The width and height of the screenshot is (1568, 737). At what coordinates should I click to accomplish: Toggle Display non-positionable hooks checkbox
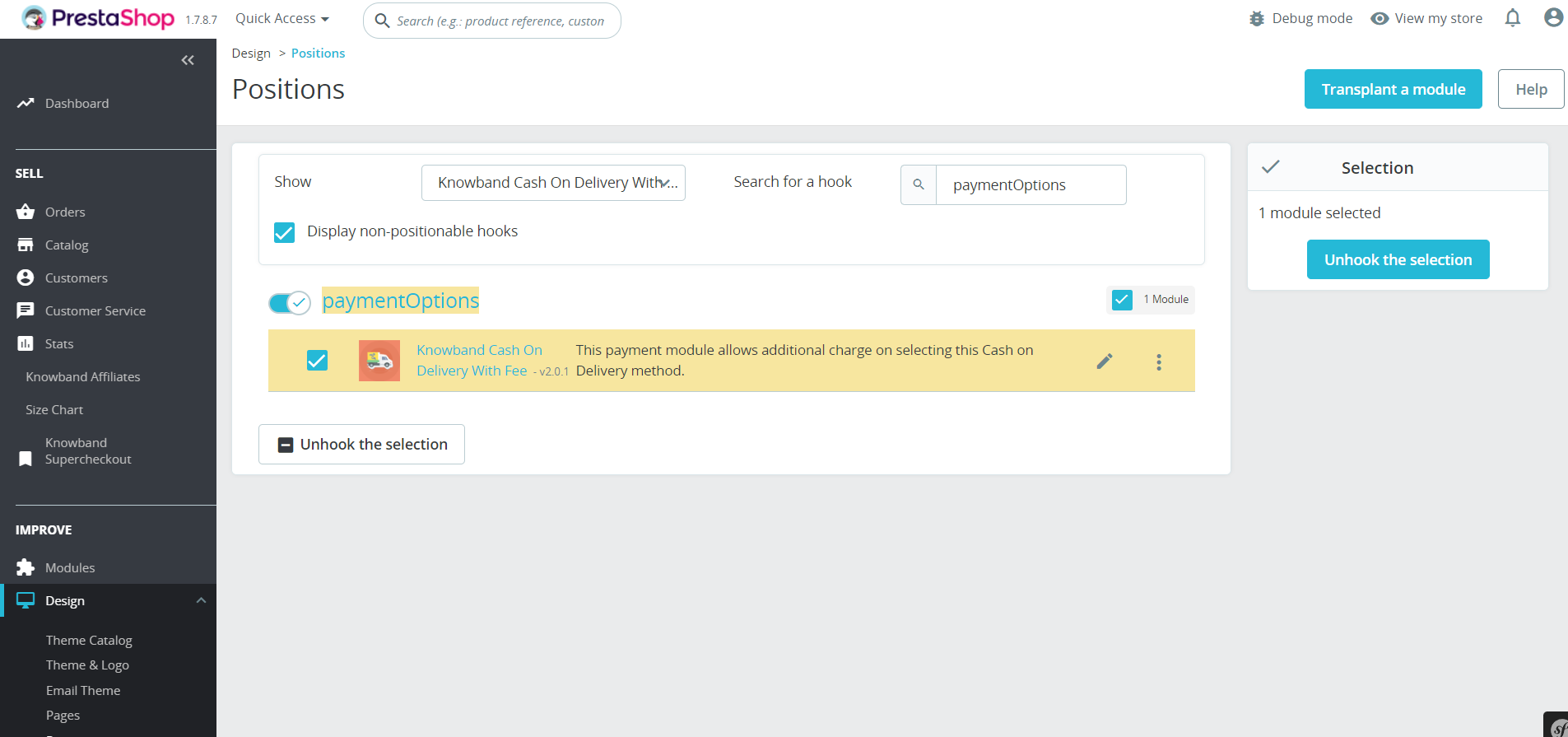coord(284,232)
